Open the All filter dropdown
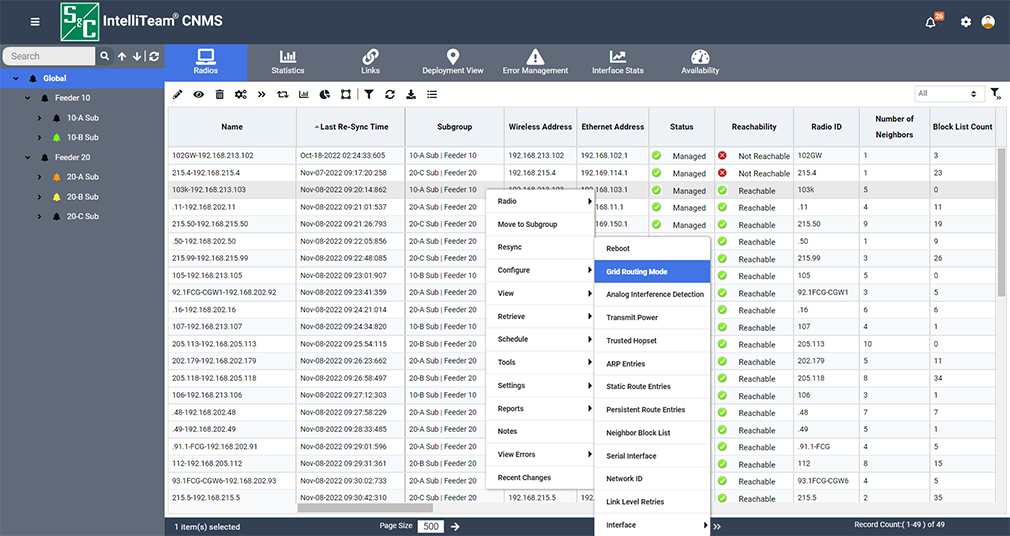The image size is (1010, 536). pyautogui.click(x=948, y=94)
